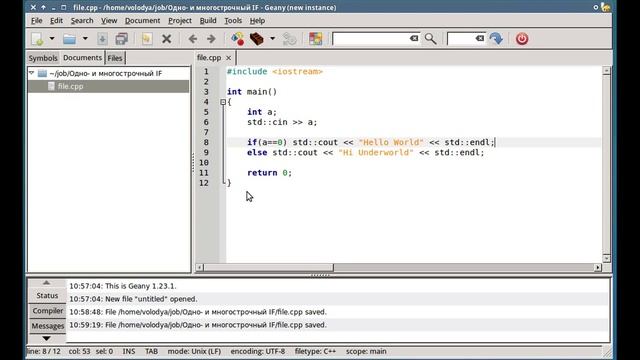640x360 pixels.
Task: Find text with magnifier icon
Action: pos(430,39)
